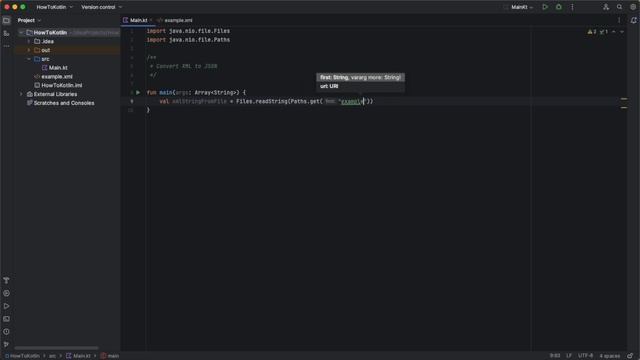Image resolution: width=640 pixels, height=360 pixels.
Task: Go to previous highlighted error arrow
Action: click(x=613, y=31)
